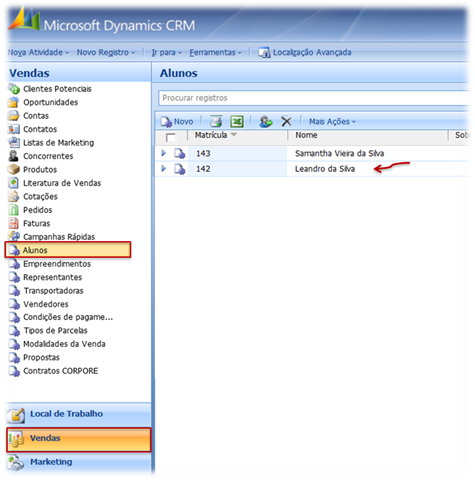Open the Mais Ações dropdown
The width and height of the screenshot is (475, 480).
pos(332,122)
